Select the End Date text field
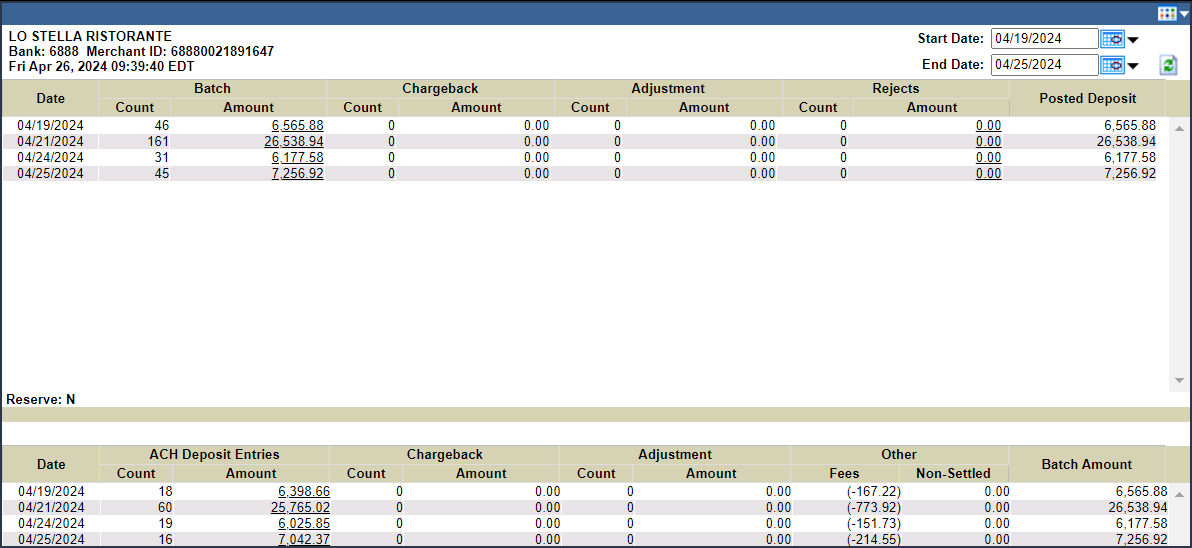This screenshot has width=1192, height=548. pyautogui.click(x=1043, y=65)
